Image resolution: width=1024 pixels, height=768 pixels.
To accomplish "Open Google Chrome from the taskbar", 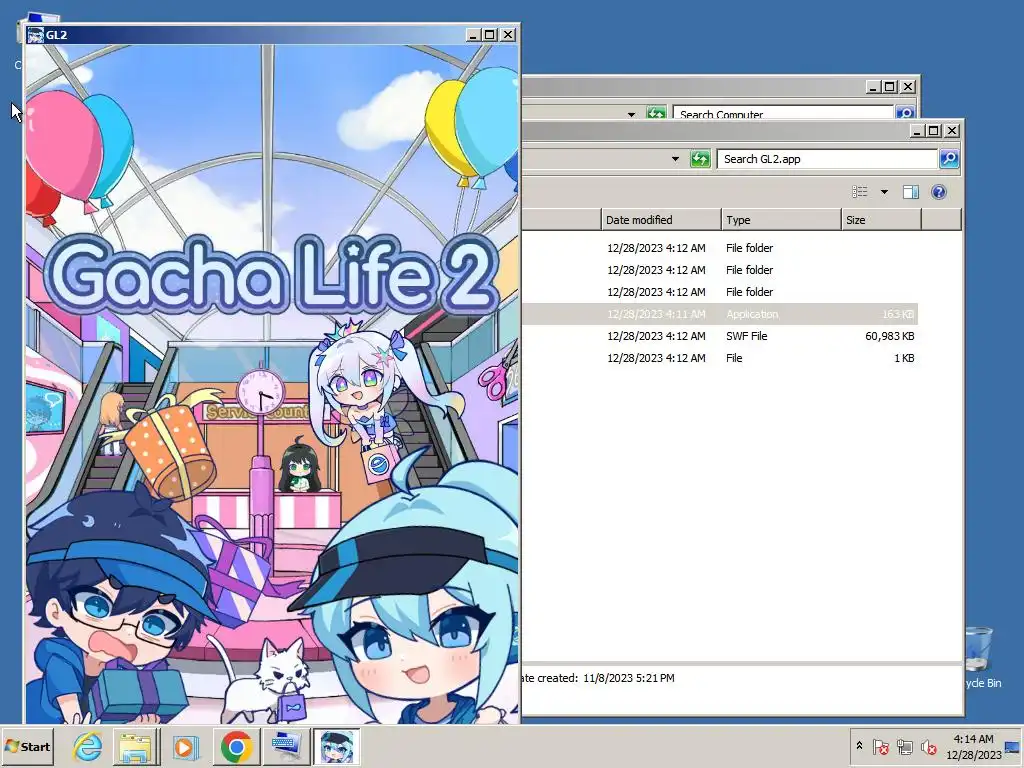I will pos(236,746).
